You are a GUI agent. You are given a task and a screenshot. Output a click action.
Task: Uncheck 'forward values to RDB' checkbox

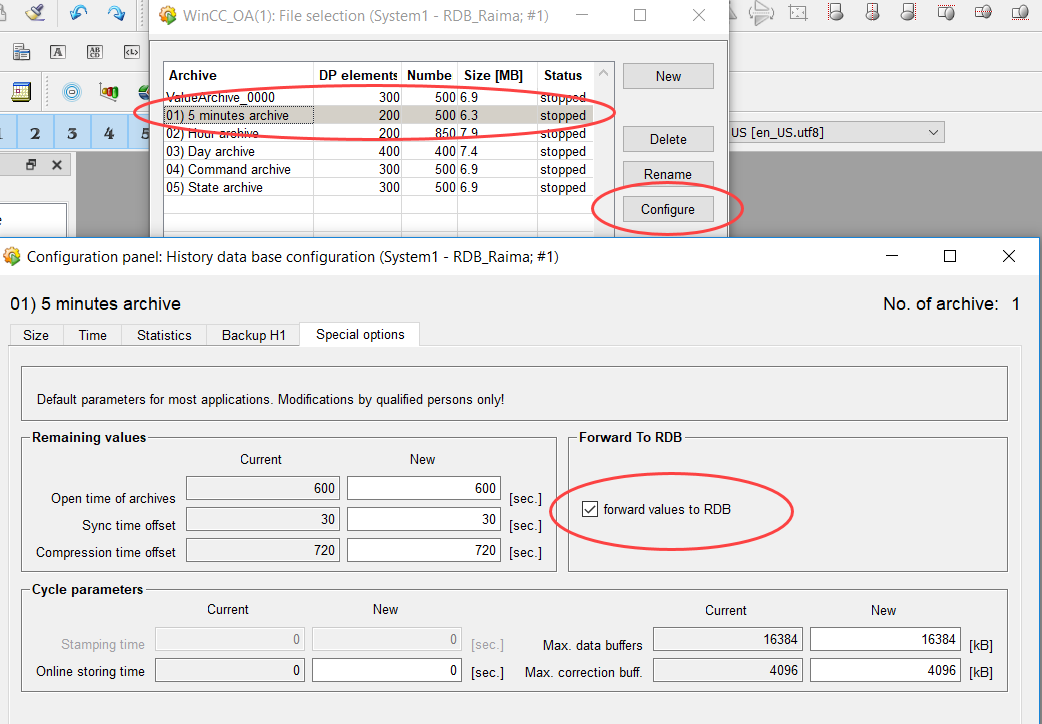coord(590,510)
